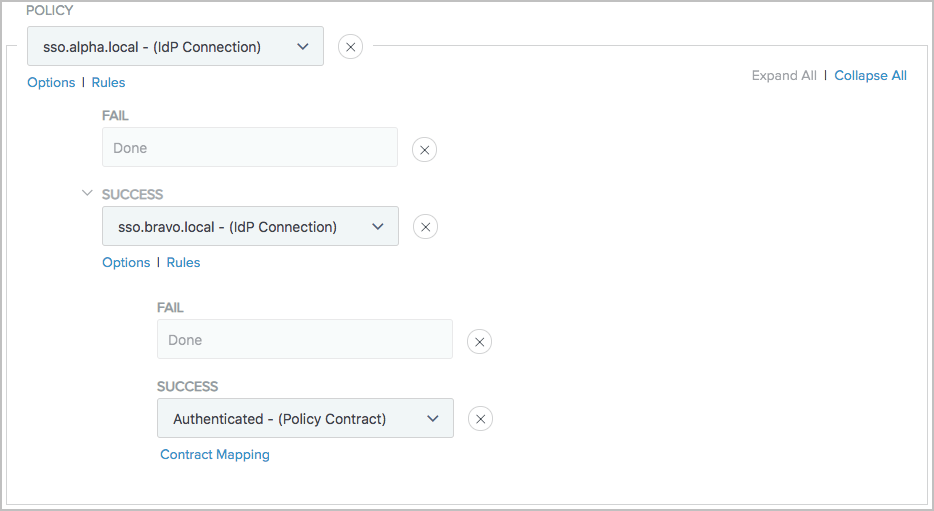Screen dimensions: 934x511
Task: Clear the top-level FAIL Done entry
Action: coord(424,150)
